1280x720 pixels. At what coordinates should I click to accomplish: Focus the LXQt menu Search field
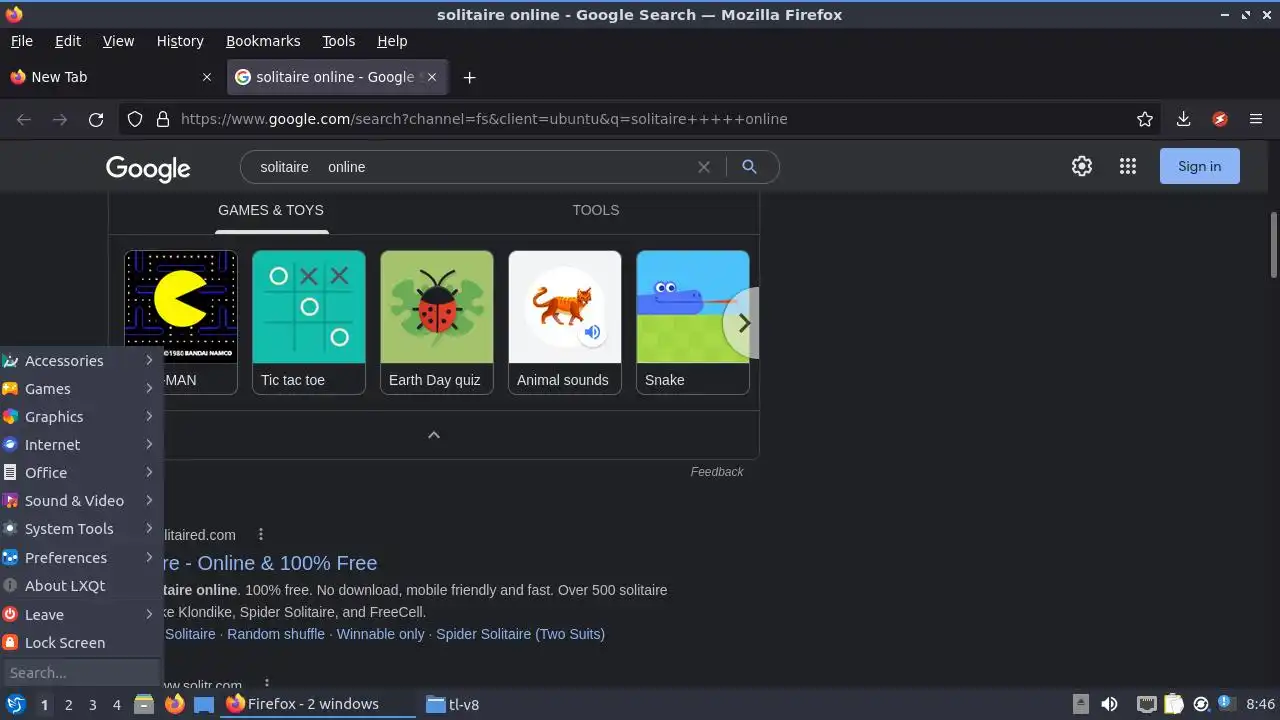tap(80, 673)
